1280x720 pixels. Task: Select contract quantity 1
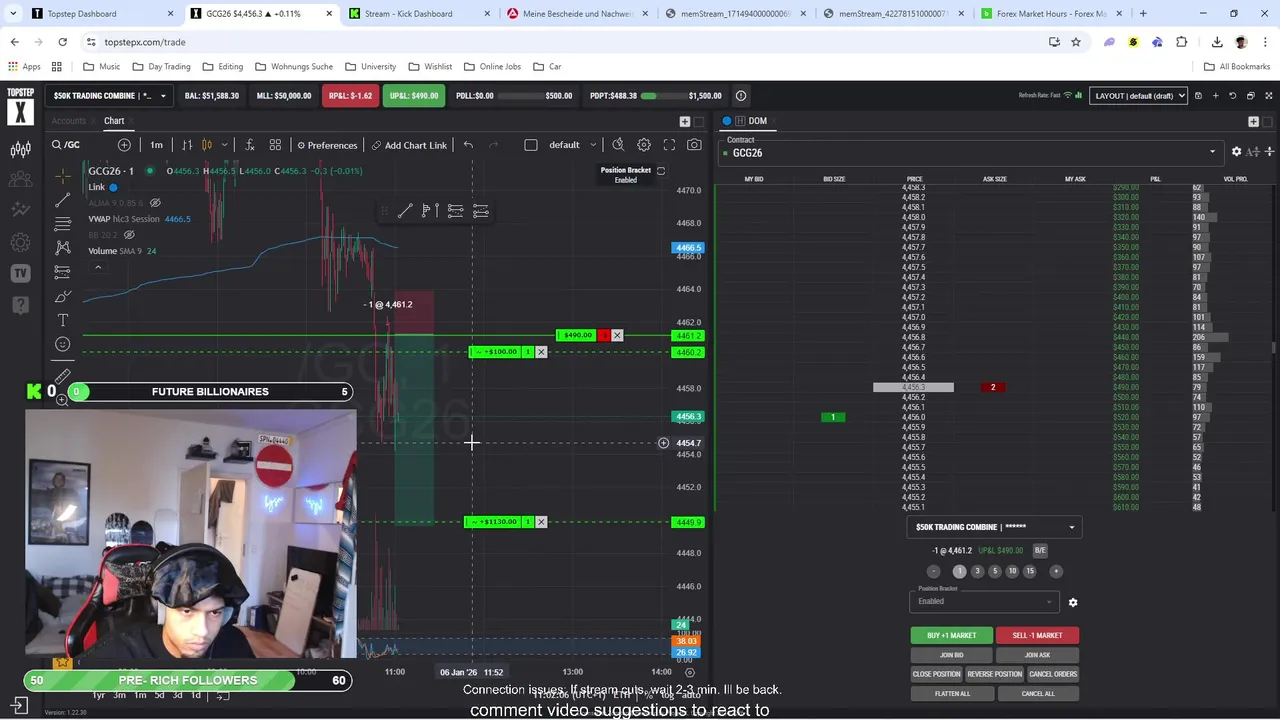959,571
